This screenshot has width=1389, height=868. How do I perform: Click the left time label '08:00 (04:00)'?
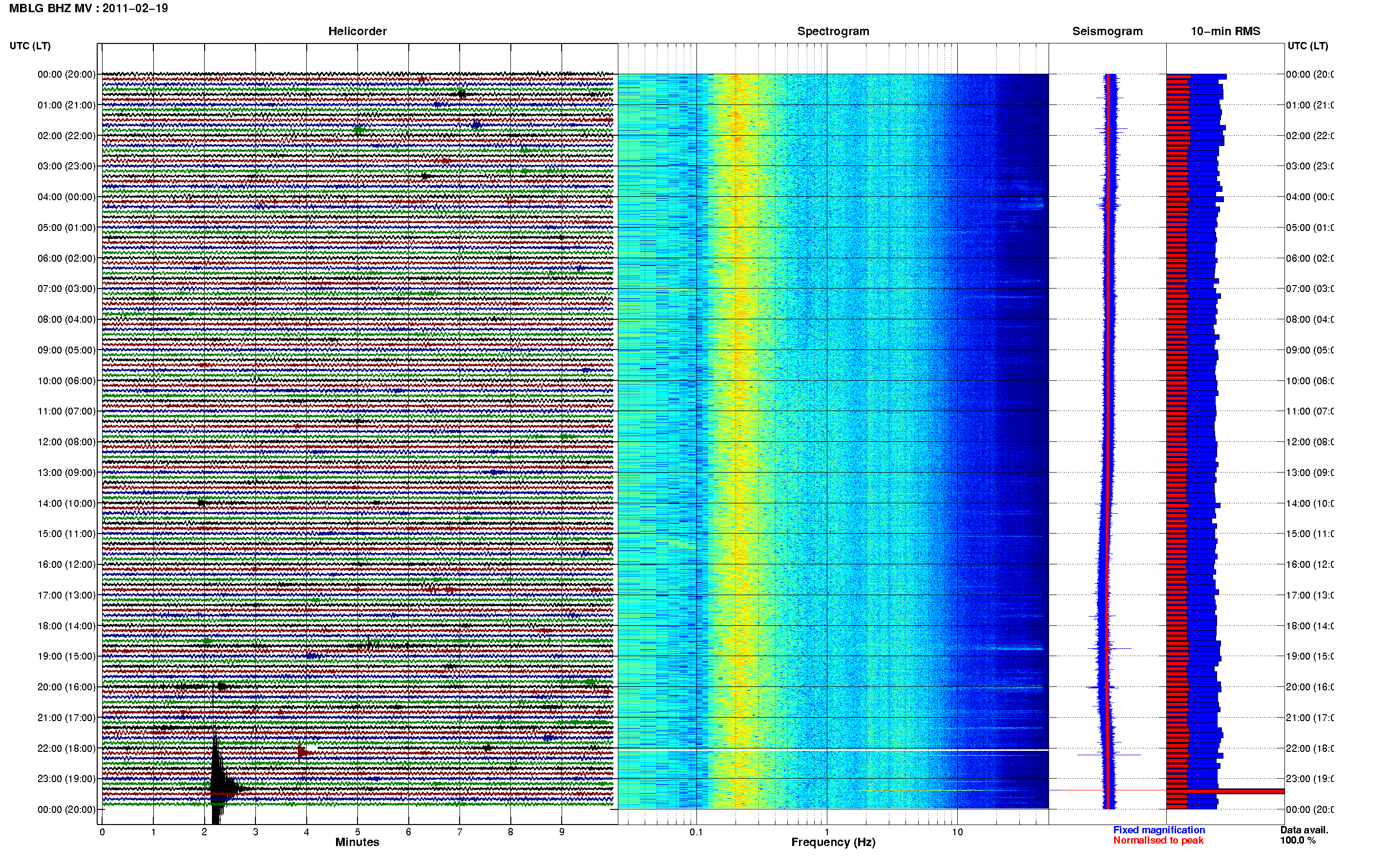click(x=66, y=319)
